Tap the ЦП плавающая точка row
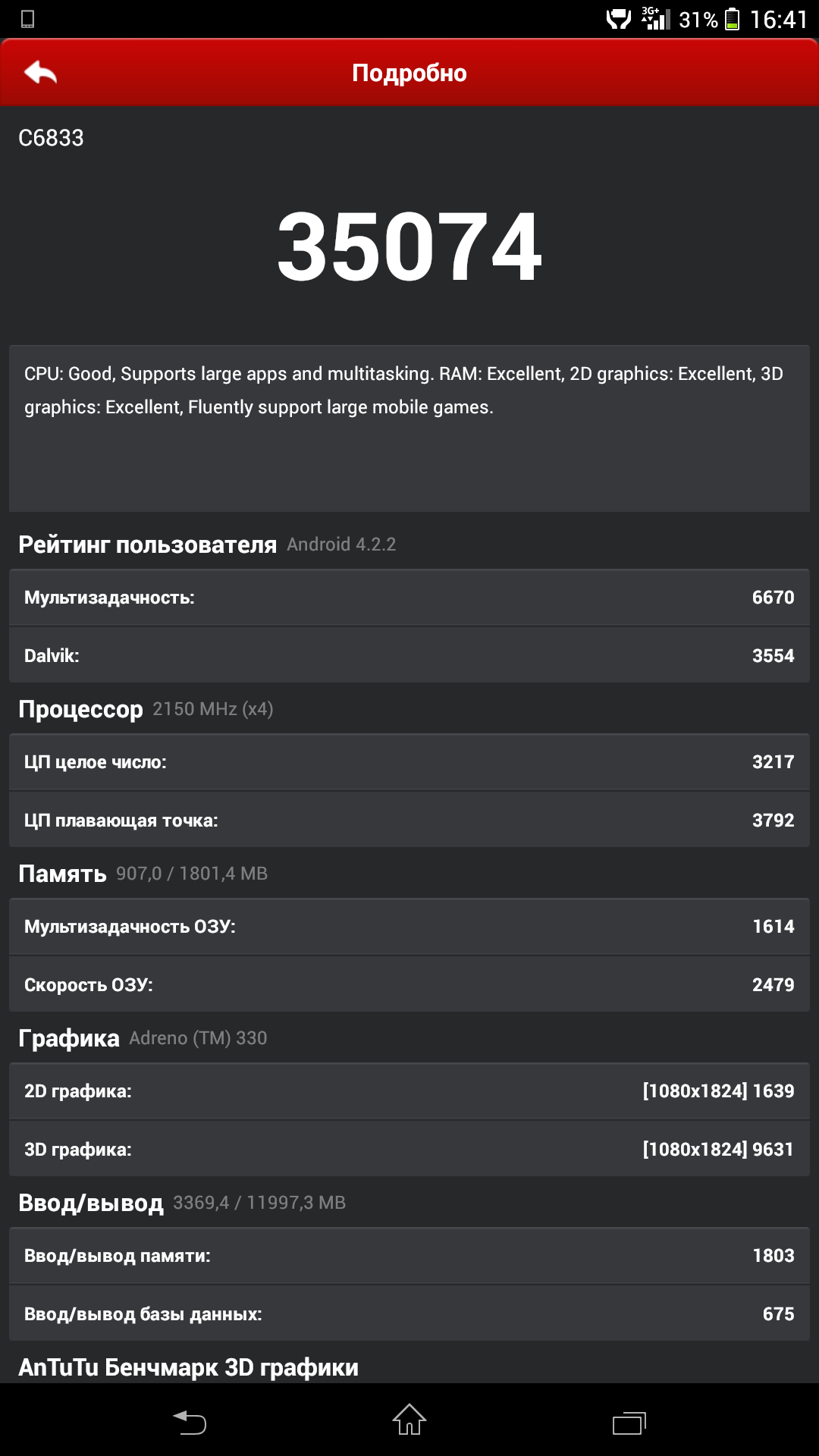819x1456 pixels. pos(409,820)
